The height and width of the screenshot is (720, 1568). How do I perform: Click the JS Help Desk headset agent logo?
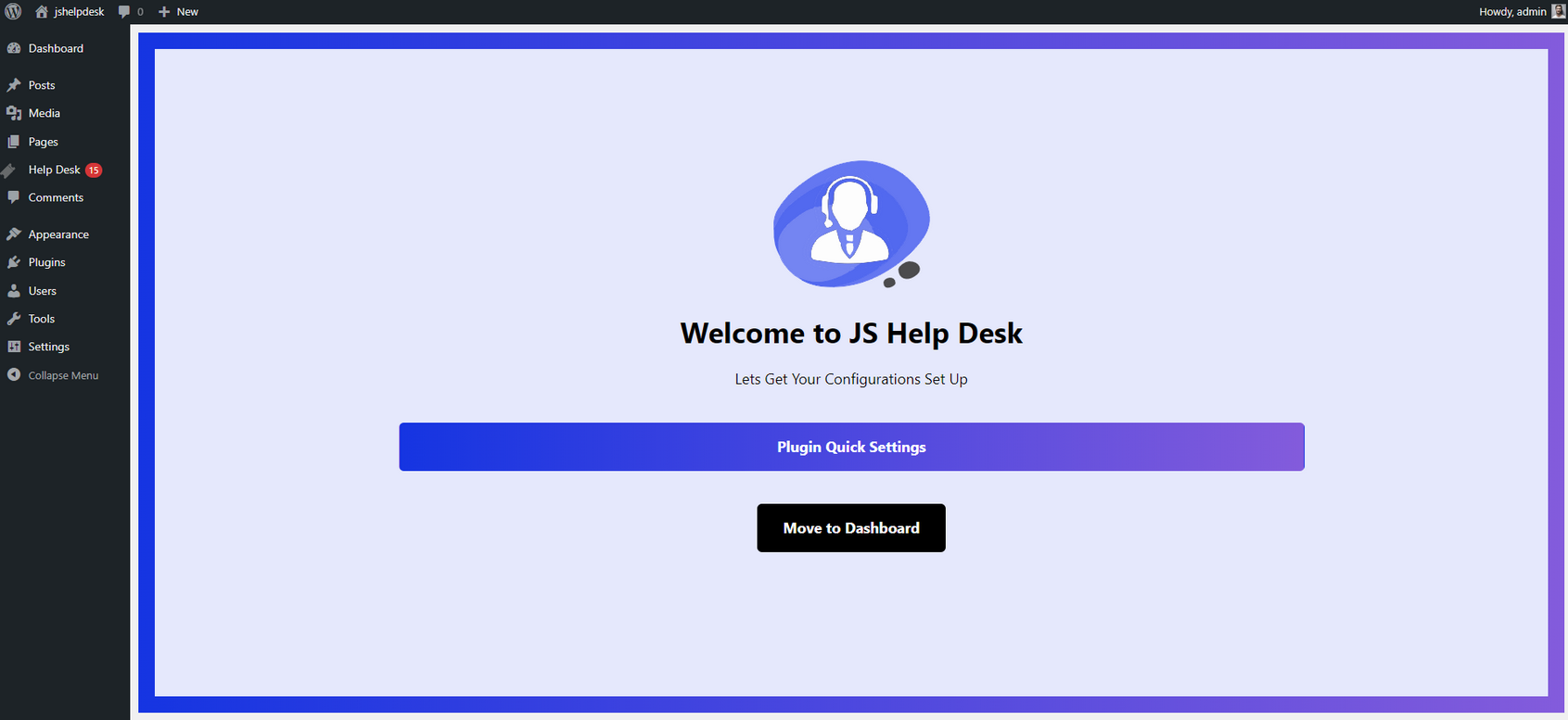coord(851,224)
